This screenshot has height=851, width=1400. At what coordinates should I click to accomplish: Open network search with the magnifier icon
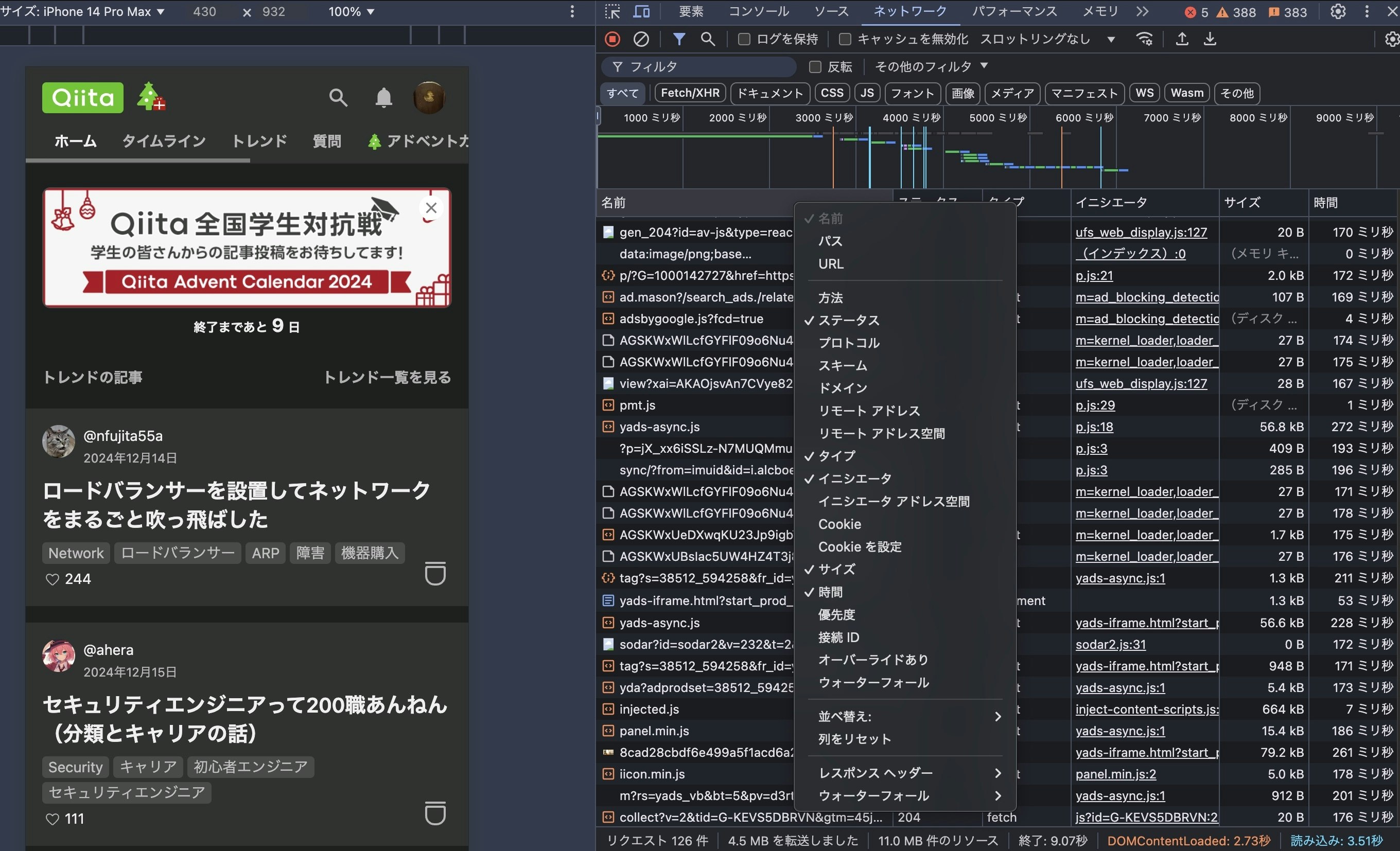tap(707, 39)
